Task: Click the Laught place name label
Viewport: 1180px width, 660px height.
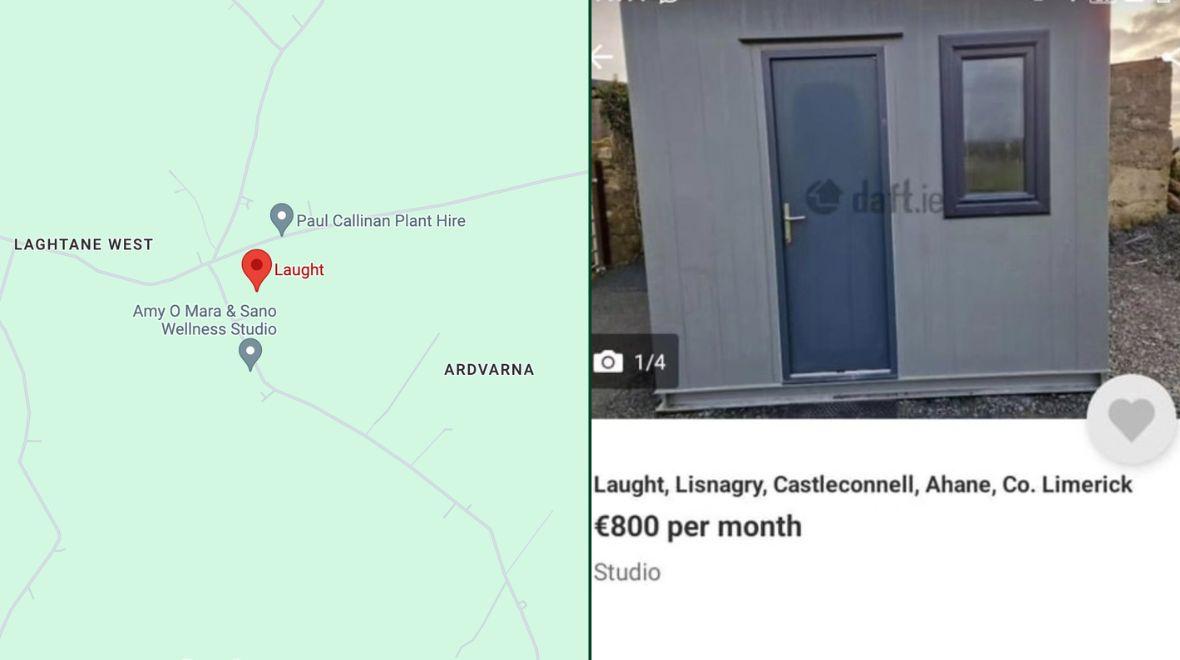Action: (x=300, y=269)
